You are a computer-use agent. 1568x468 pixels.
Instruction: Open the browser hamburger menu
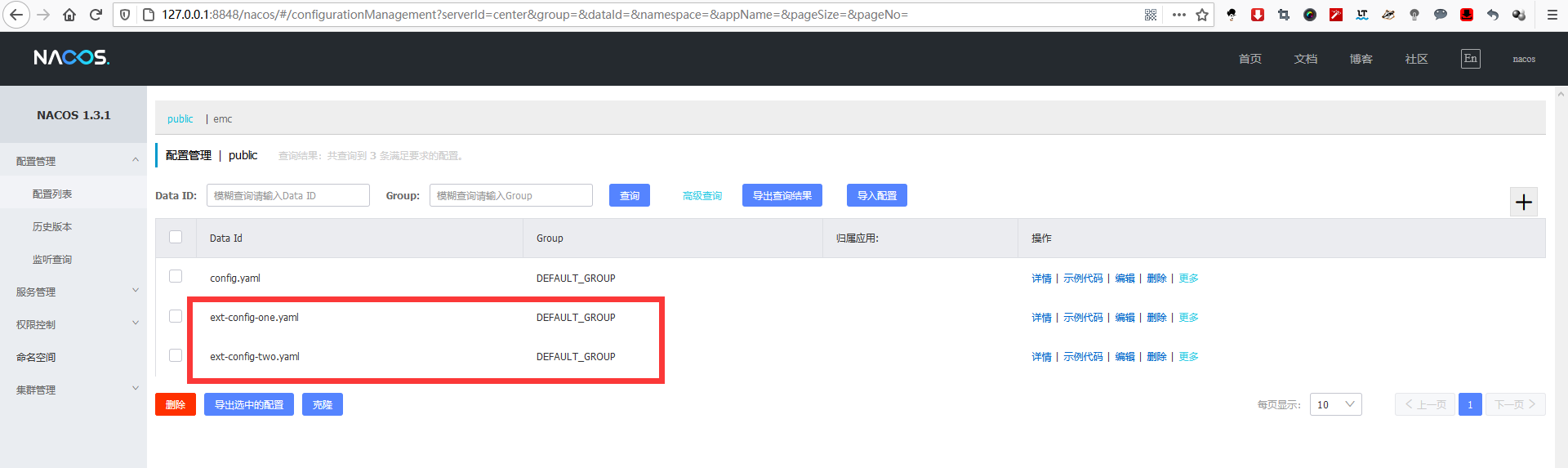[x=1552, y=15]
